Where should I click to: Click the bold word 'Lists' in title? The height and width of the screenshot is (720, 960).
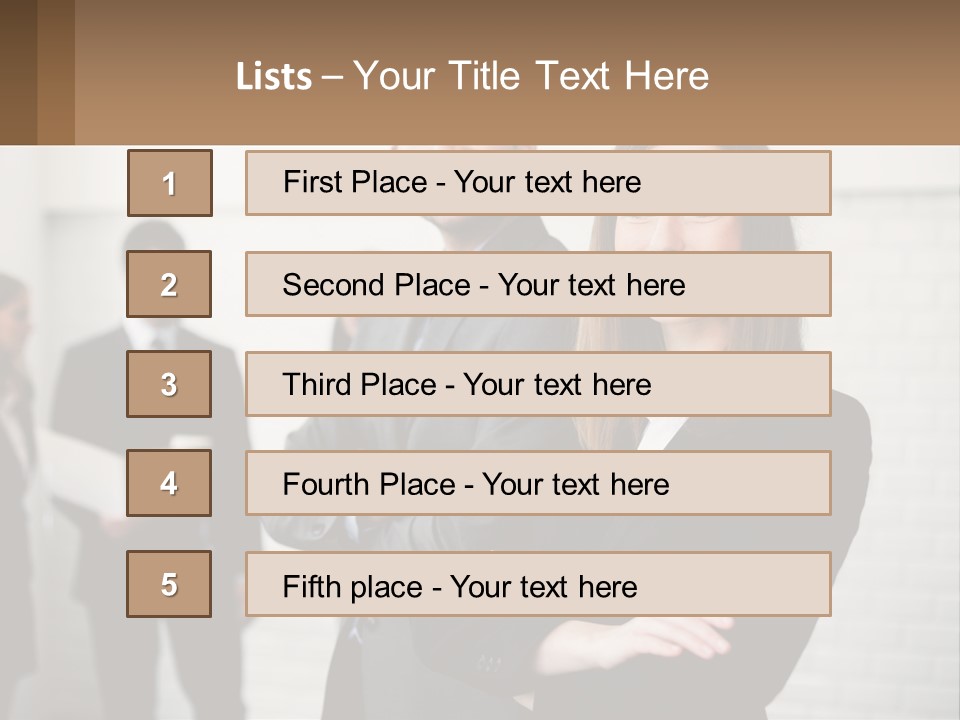pos(274,76)
